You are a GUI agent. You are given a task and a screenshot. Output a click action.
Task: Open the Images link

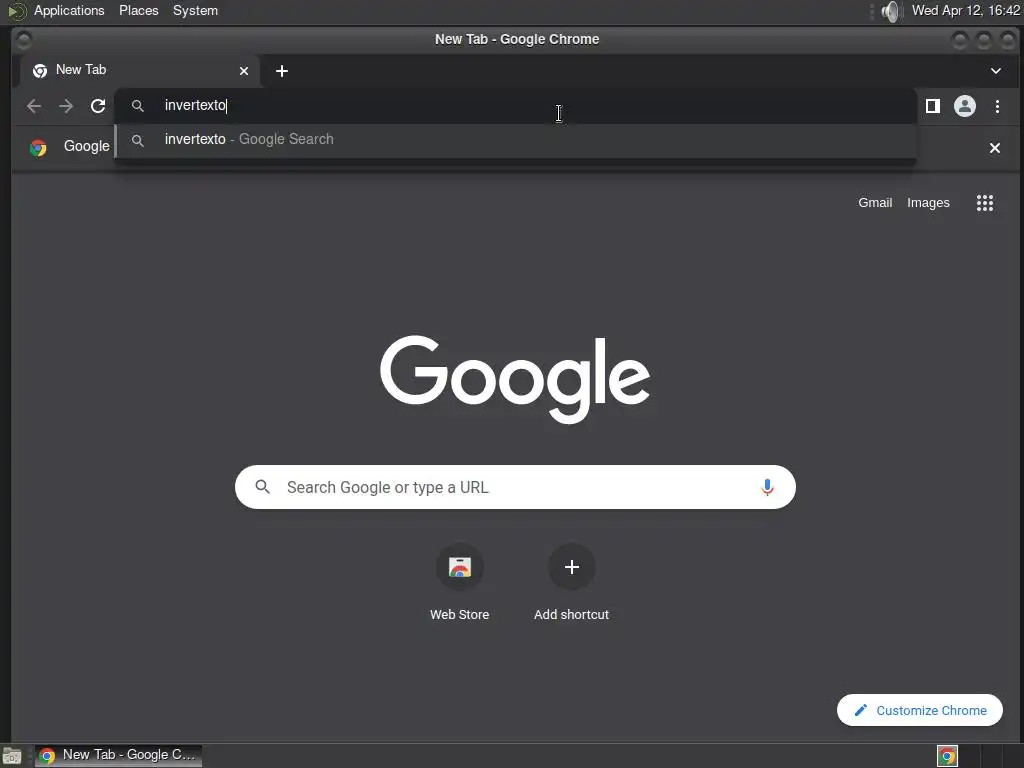click(x=928, y=202)
